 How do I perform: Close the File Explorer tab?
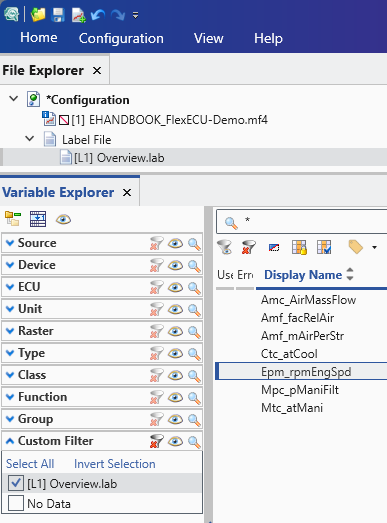coord(97,71)
